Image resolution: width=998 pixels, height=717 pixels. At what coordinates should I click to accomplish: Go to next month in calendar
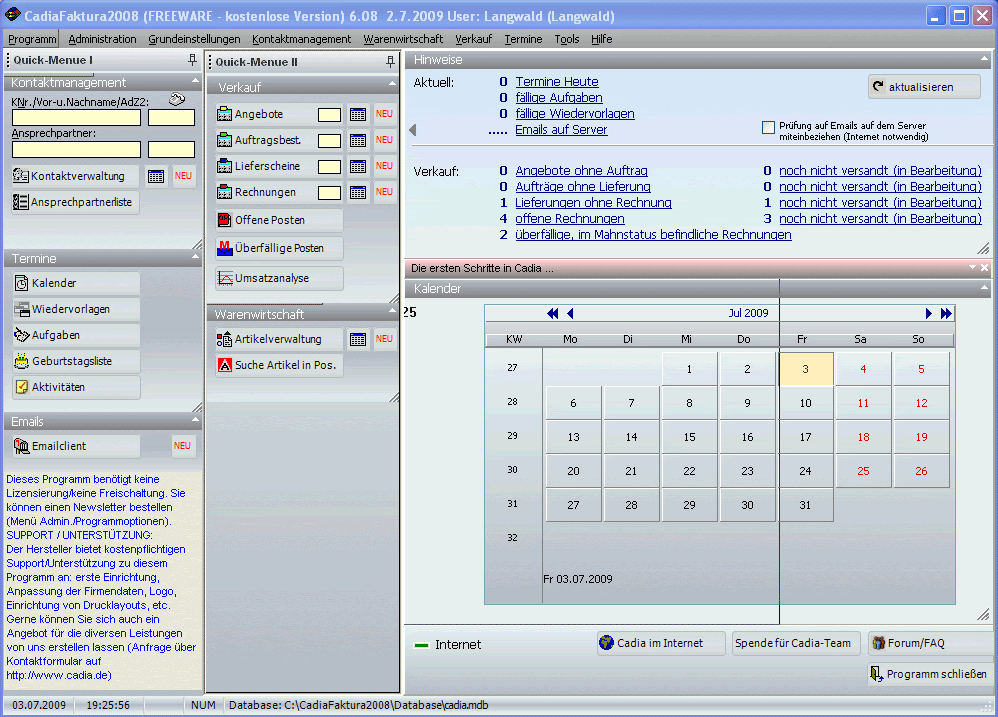[x=929, y=314]
